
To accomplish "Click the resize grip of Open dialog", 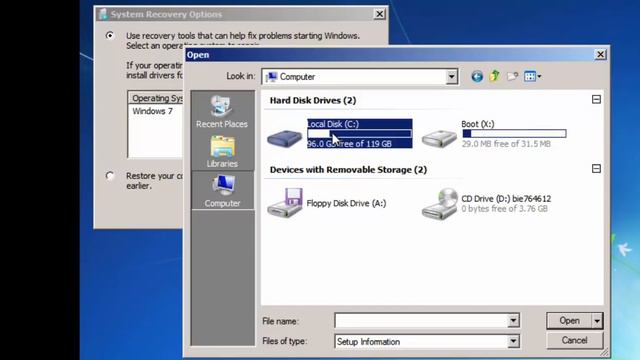I will click(604, 352).
